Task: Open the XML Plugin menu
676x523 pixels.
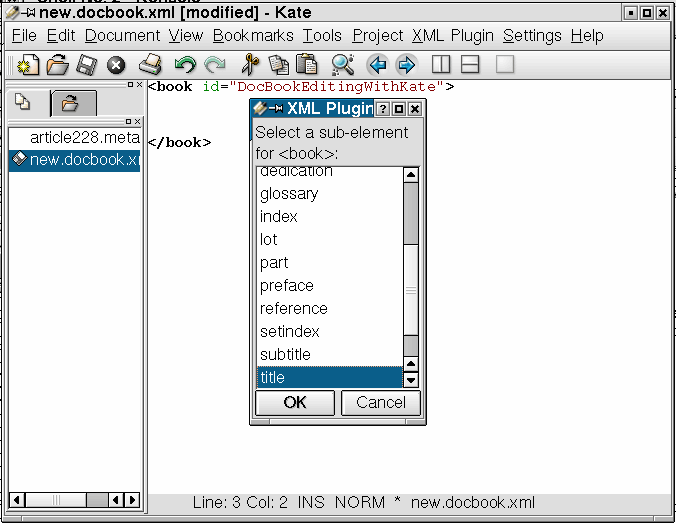Action: (453, 35)
